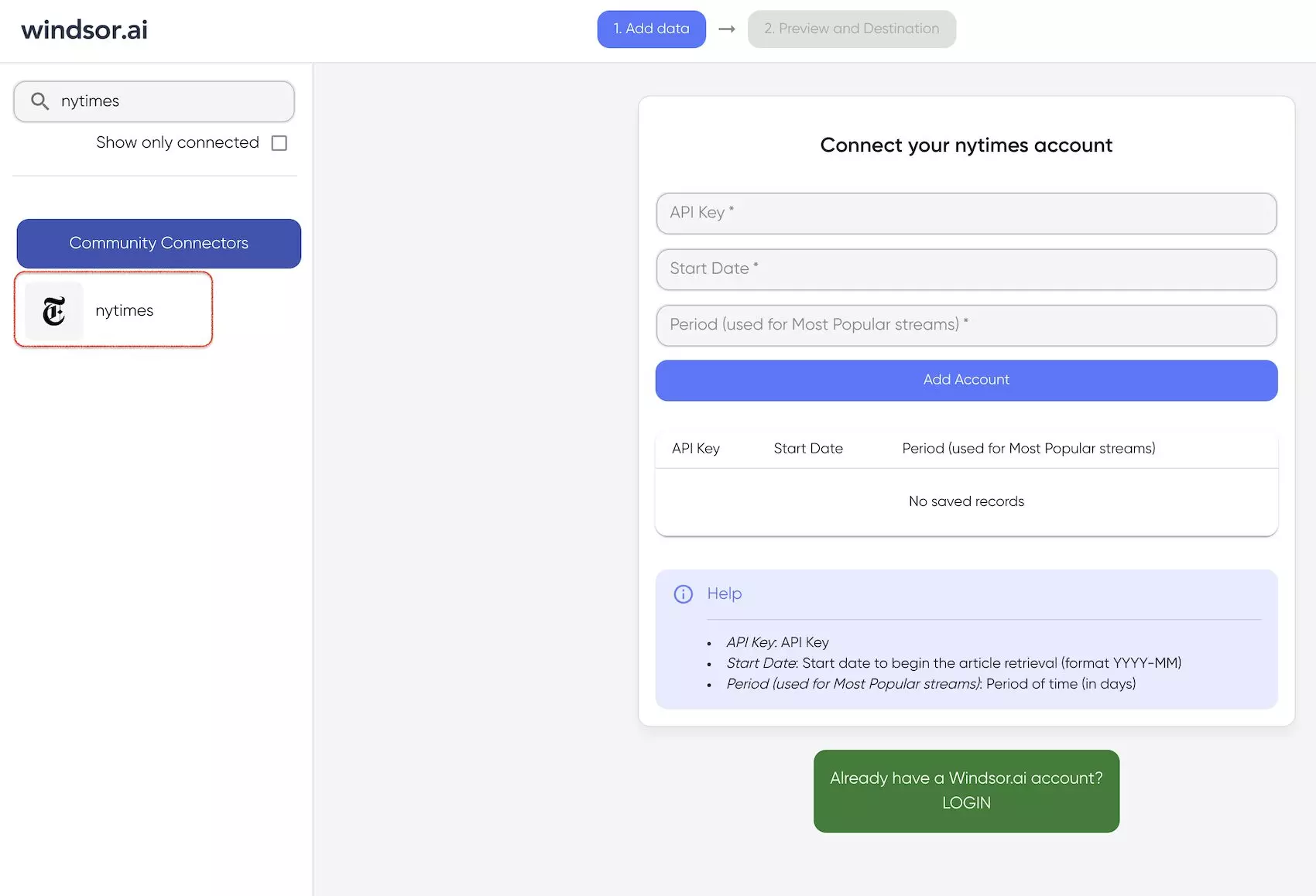Click the No saved records text
1316x896 pixels.
click(x=966, y=501)
